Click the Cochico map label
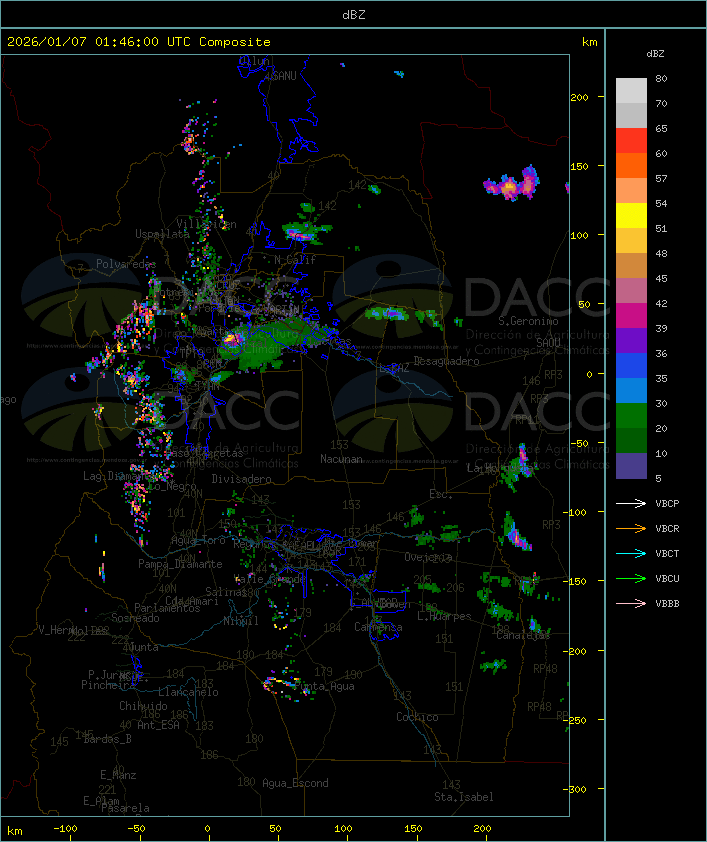This screenshot has height=842, width=707. click(x=417, y=717)
